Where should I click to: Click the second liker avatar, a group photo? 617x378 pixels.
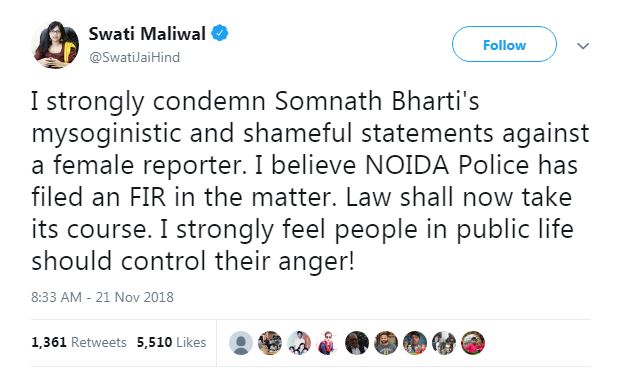[270, 343]
